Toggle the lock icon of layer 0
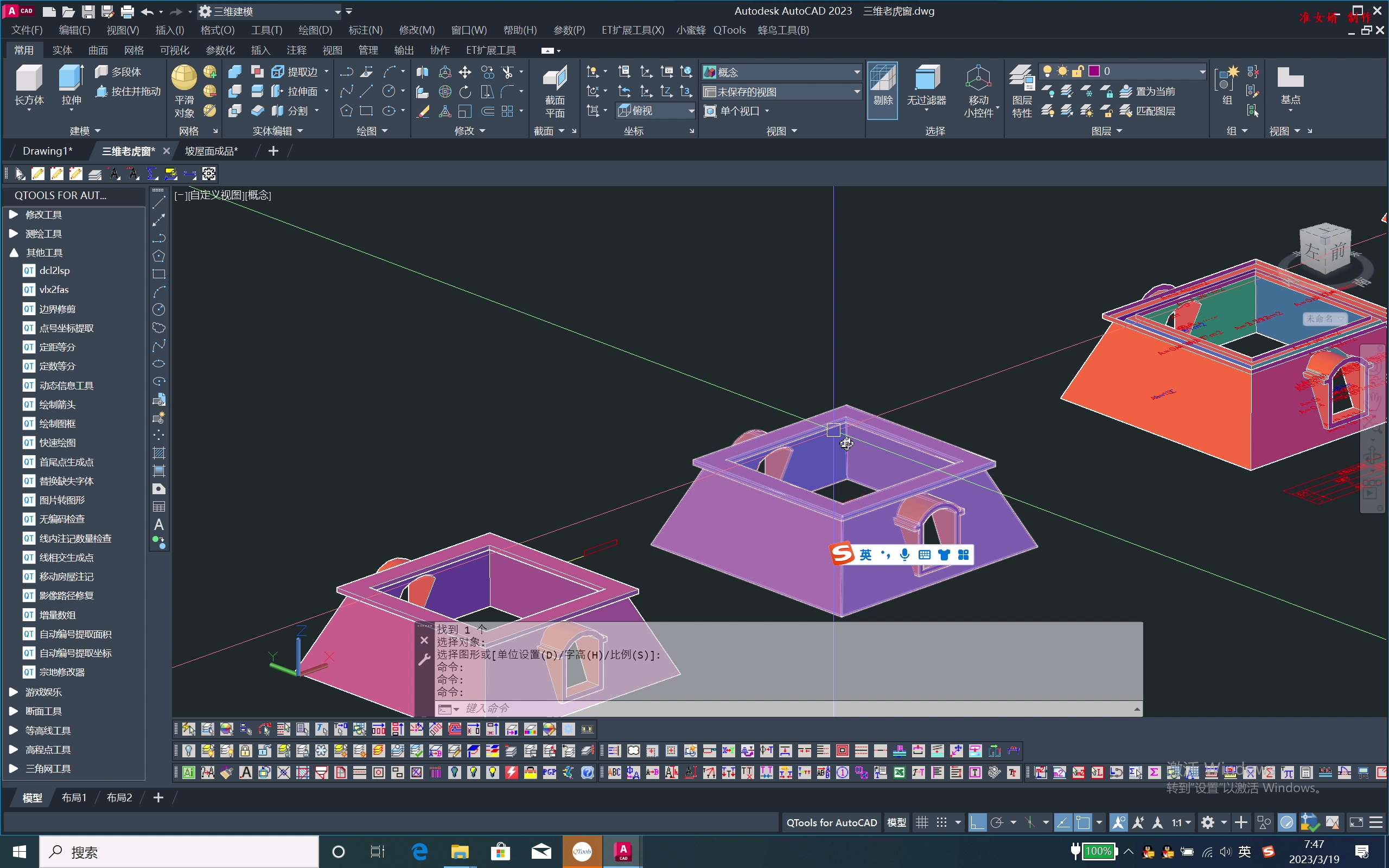This screenshot has width=1389, height=868. [1078, 71]
